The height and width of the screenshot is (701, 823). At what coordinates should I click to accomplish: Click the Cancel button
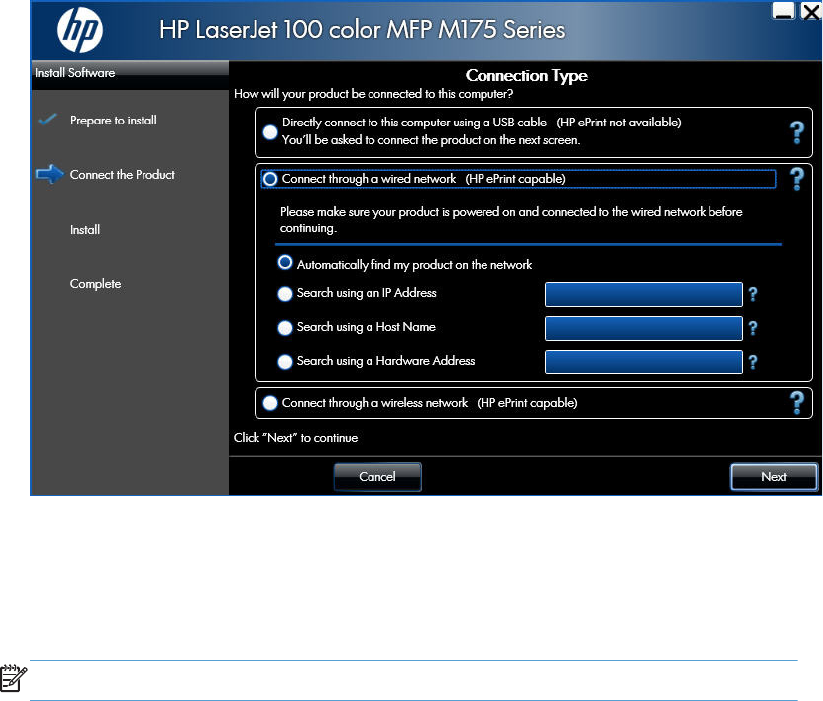coord(377,476)
